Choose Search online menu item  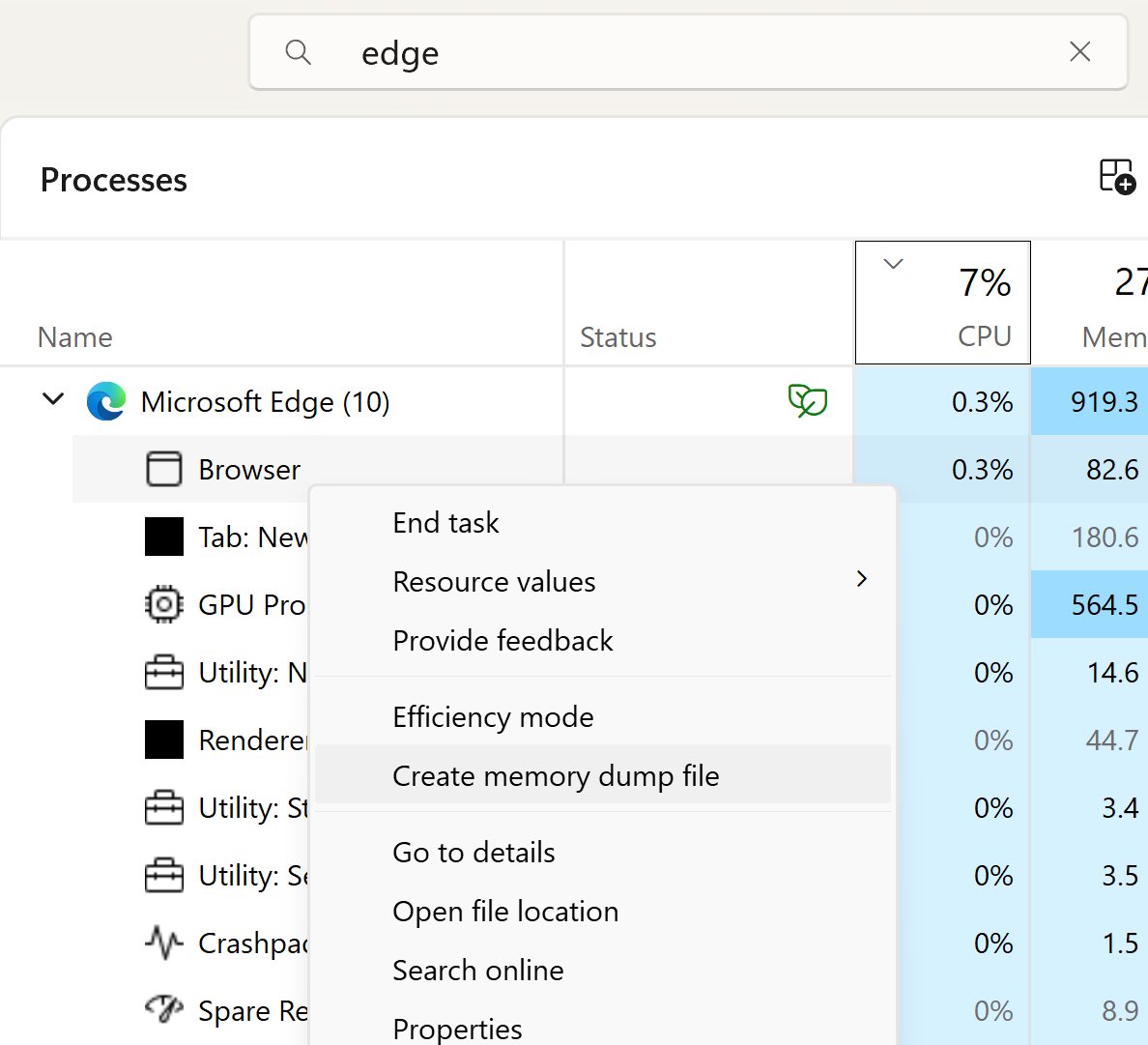(603, 971)
